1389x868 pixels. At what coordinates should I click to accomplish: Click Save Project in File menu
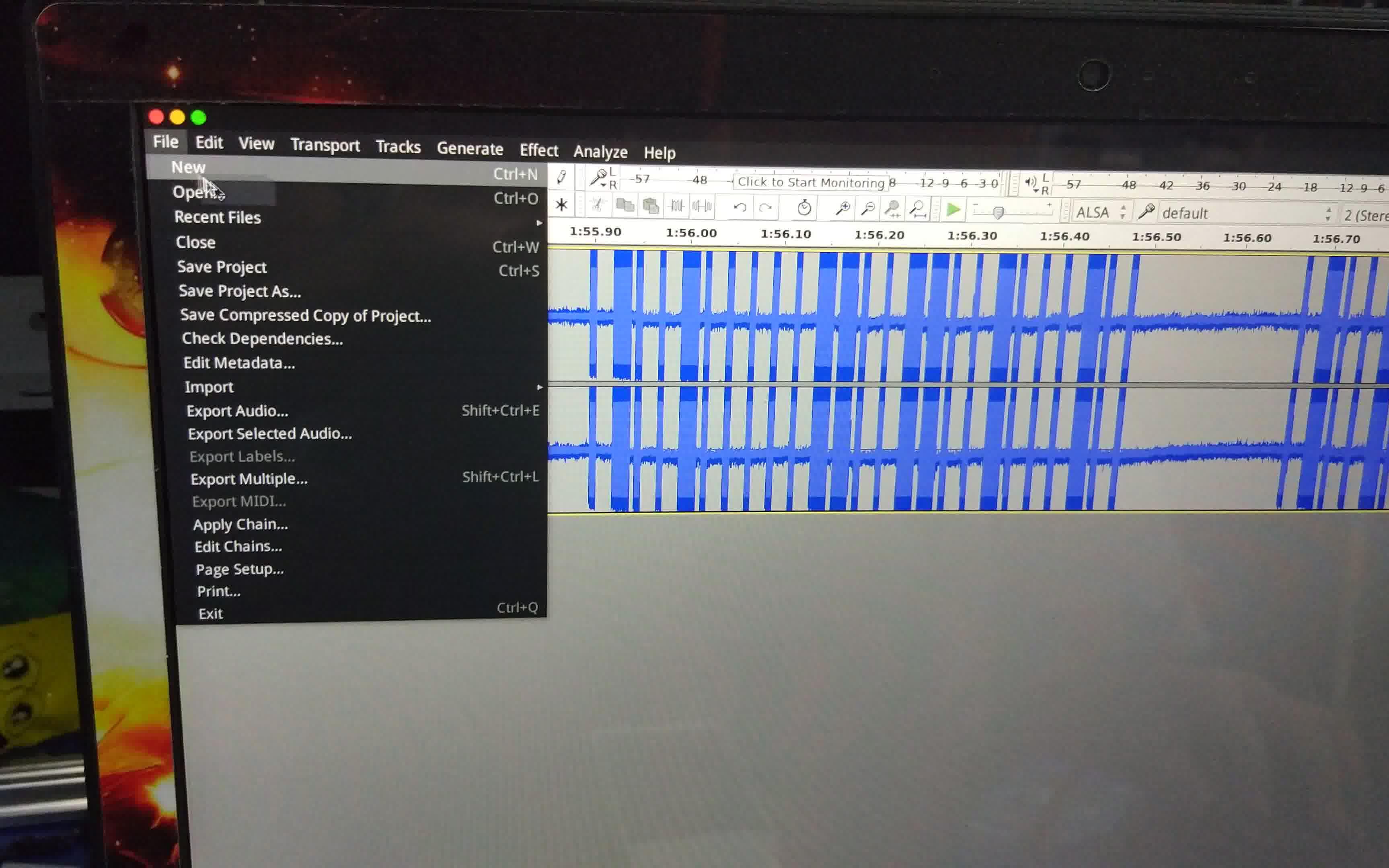[221, 266]
